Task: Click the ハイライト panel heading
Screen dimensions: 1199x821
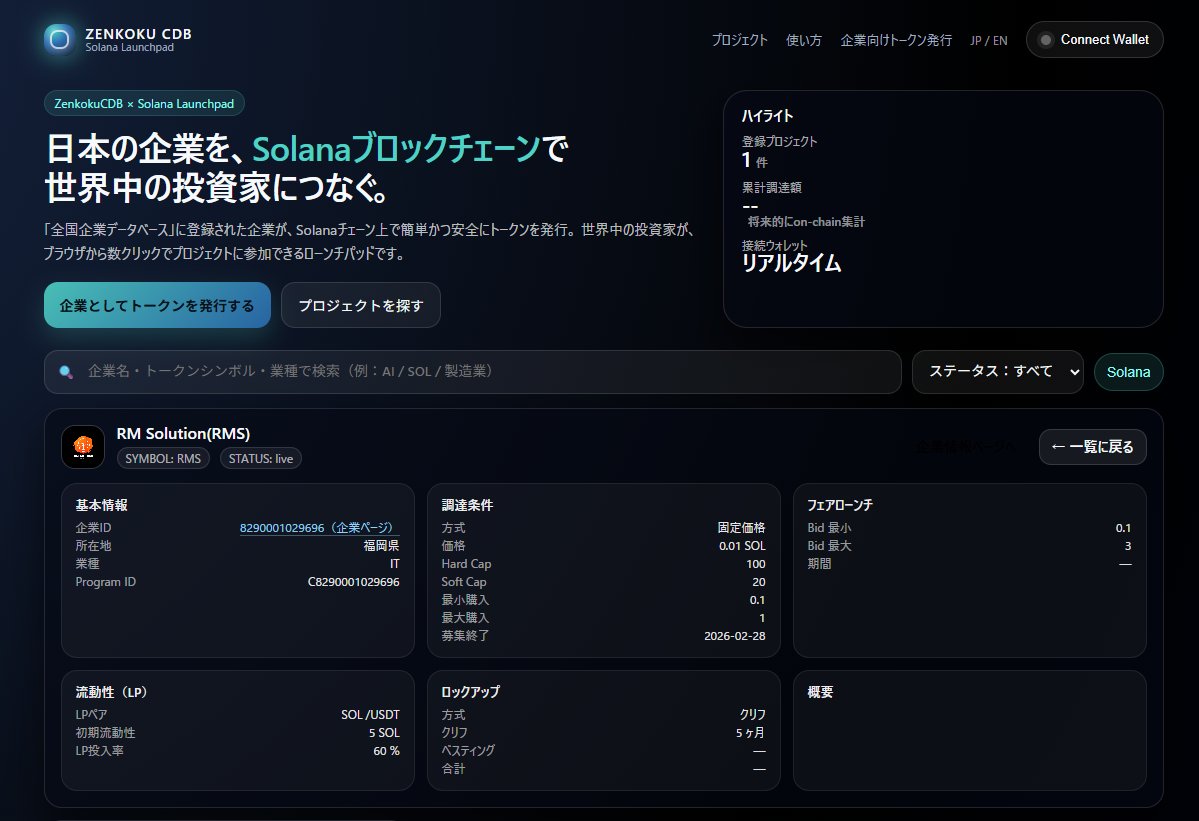Action: pyautogui.click(x=768, y=116)
